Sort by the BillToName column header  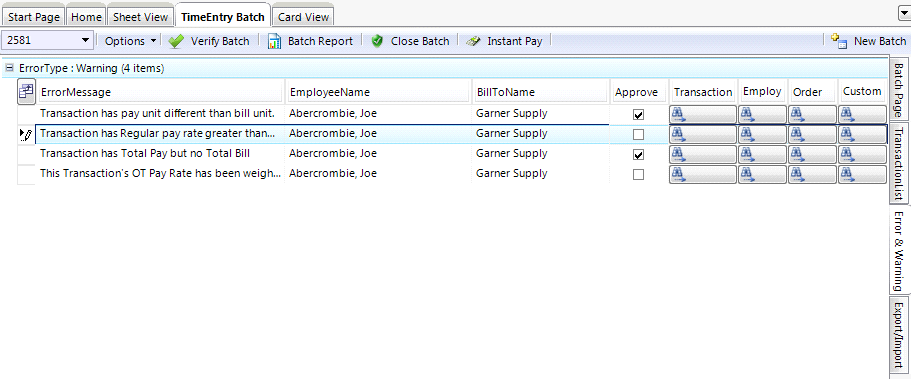point(541,92)
